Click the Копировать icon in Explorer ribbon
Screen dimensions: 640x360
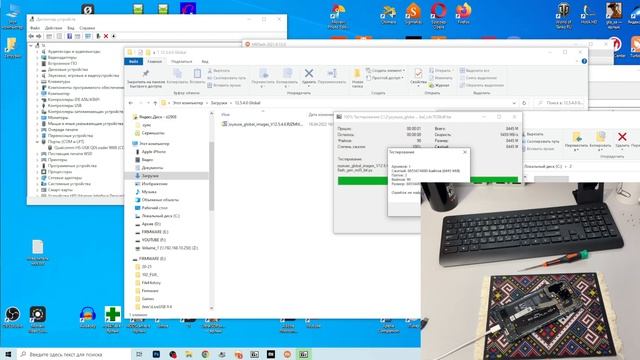pyautogui.click(x=177, y=74)
